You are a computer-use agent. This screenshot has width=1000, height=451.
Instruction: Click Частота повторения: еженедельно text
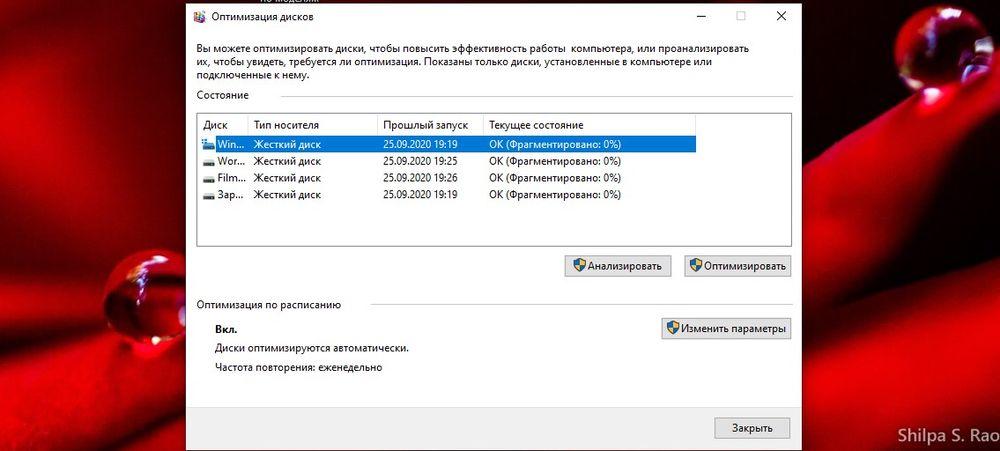[298, 367]
